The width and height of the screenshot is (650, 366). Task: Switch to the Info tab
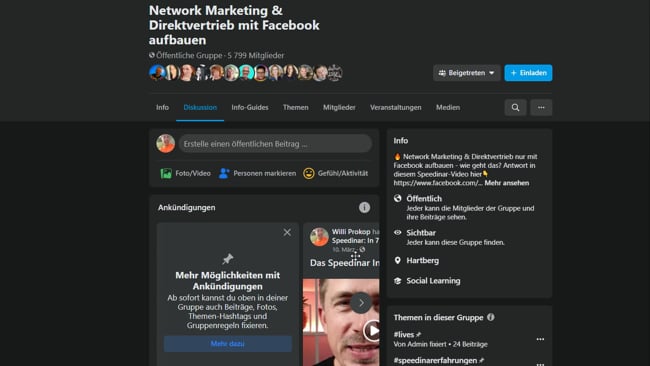[162, 107]
